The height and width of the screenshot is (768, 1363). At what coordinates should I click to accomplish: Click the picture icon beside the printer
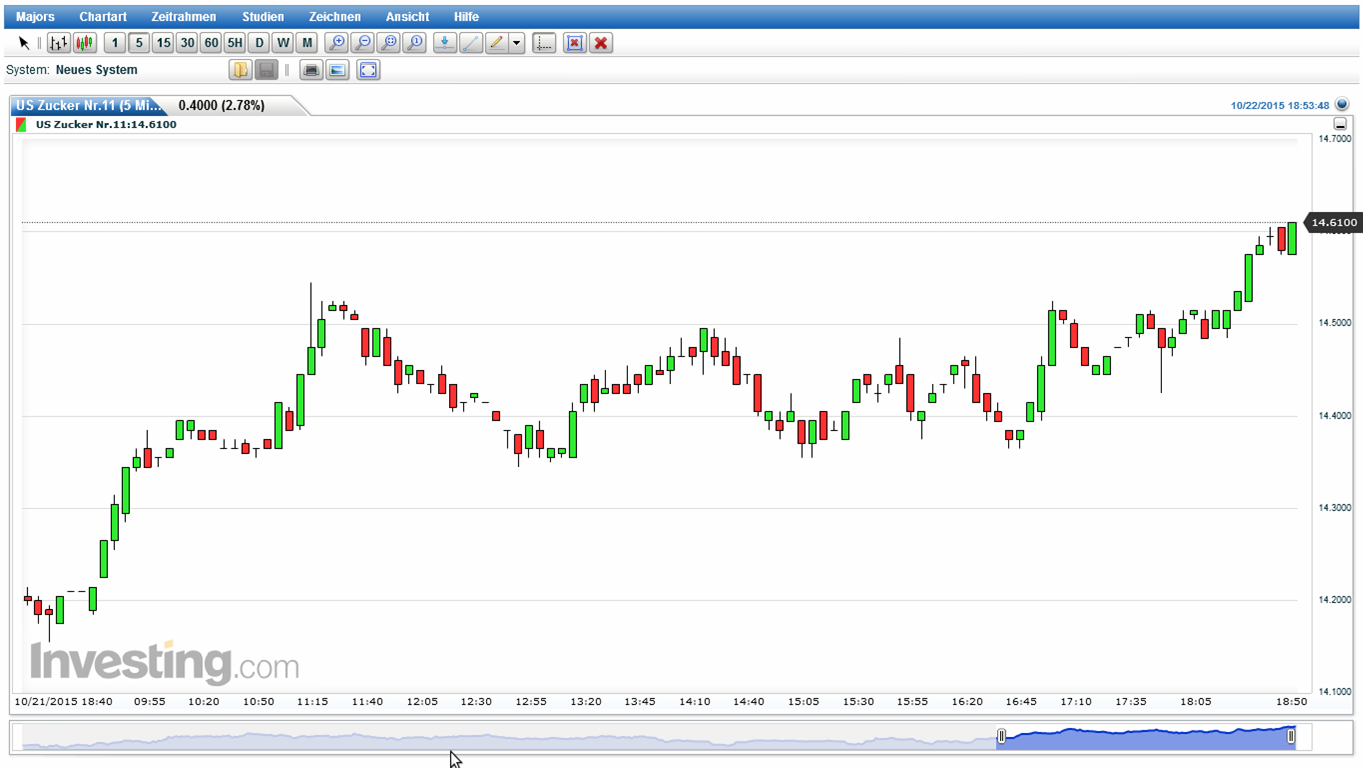[x=338, y=70]
